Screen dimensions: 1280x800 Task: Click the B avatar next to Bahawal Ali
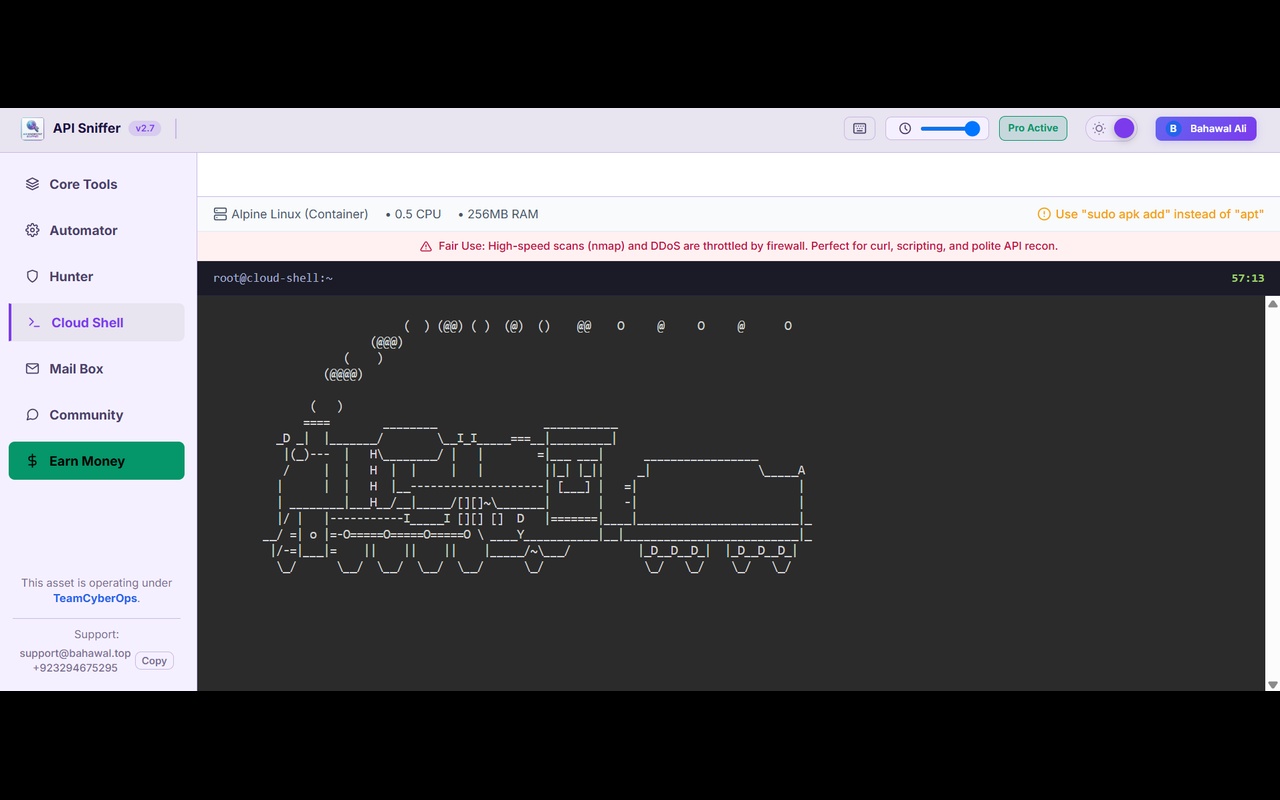(x=1173, y=128)
